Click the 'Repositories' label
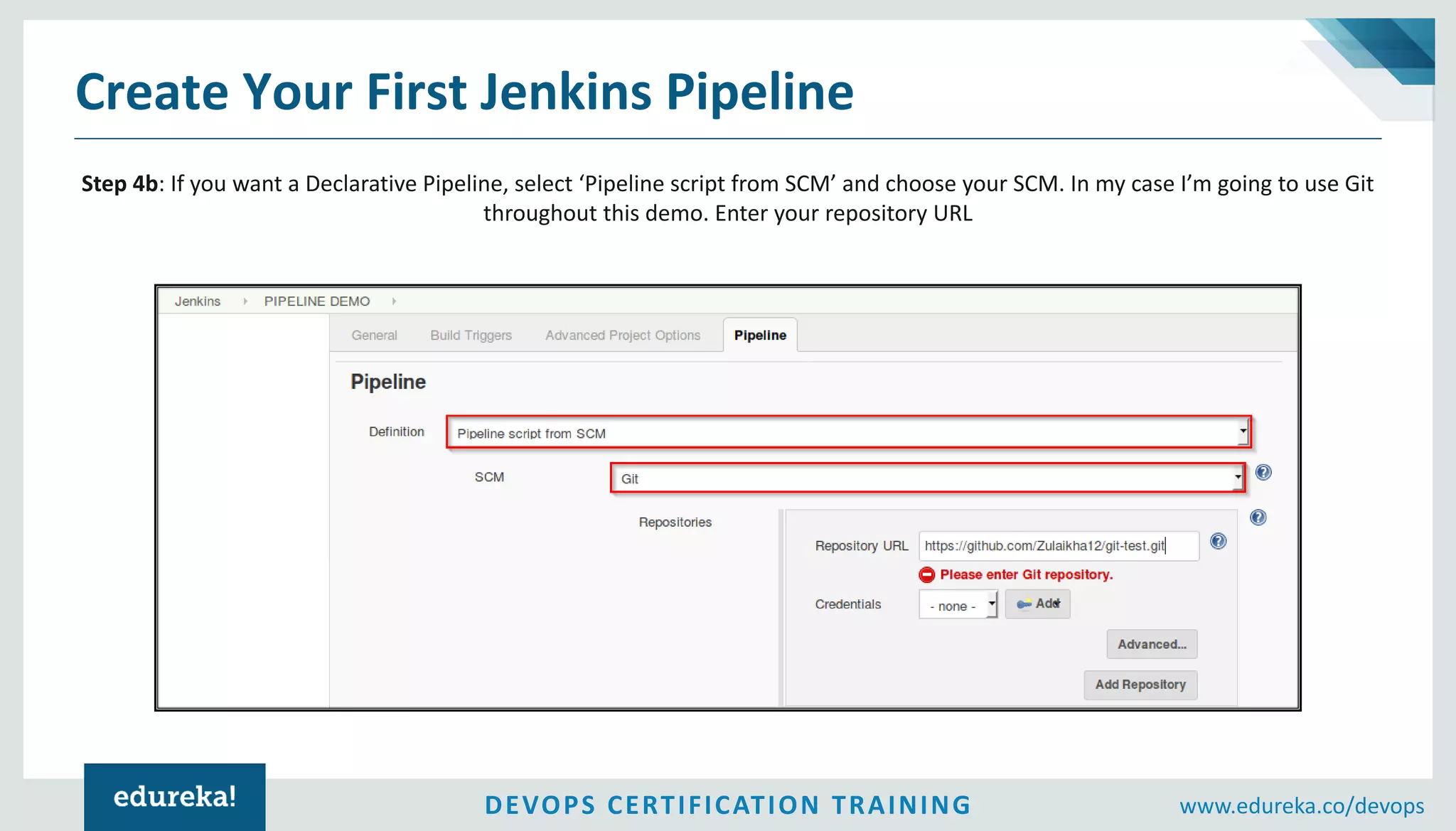 [x=675, y=522]
